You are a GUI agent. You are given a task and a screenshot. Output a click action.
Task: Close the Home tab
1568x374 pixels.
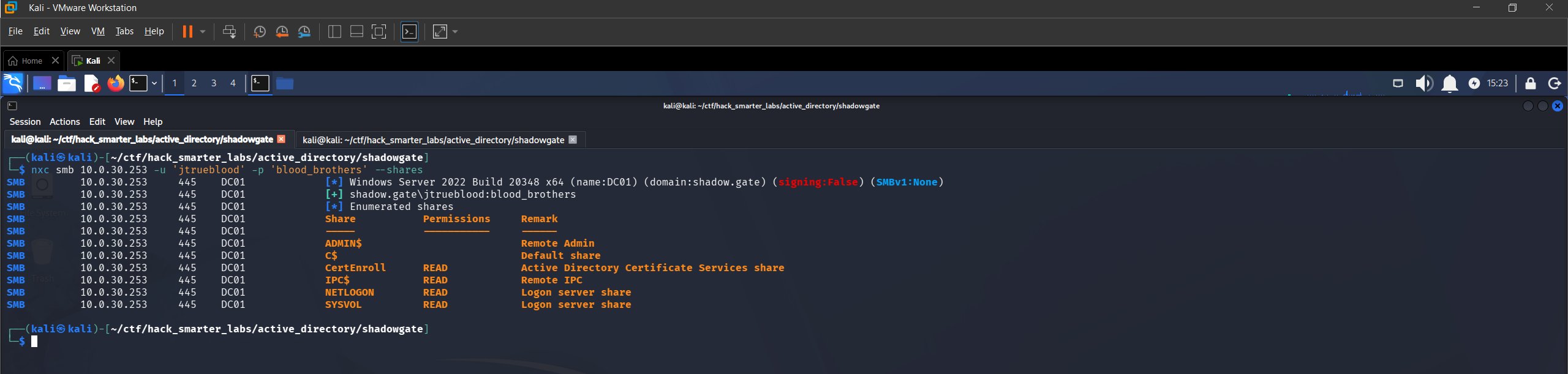point(55,61)
